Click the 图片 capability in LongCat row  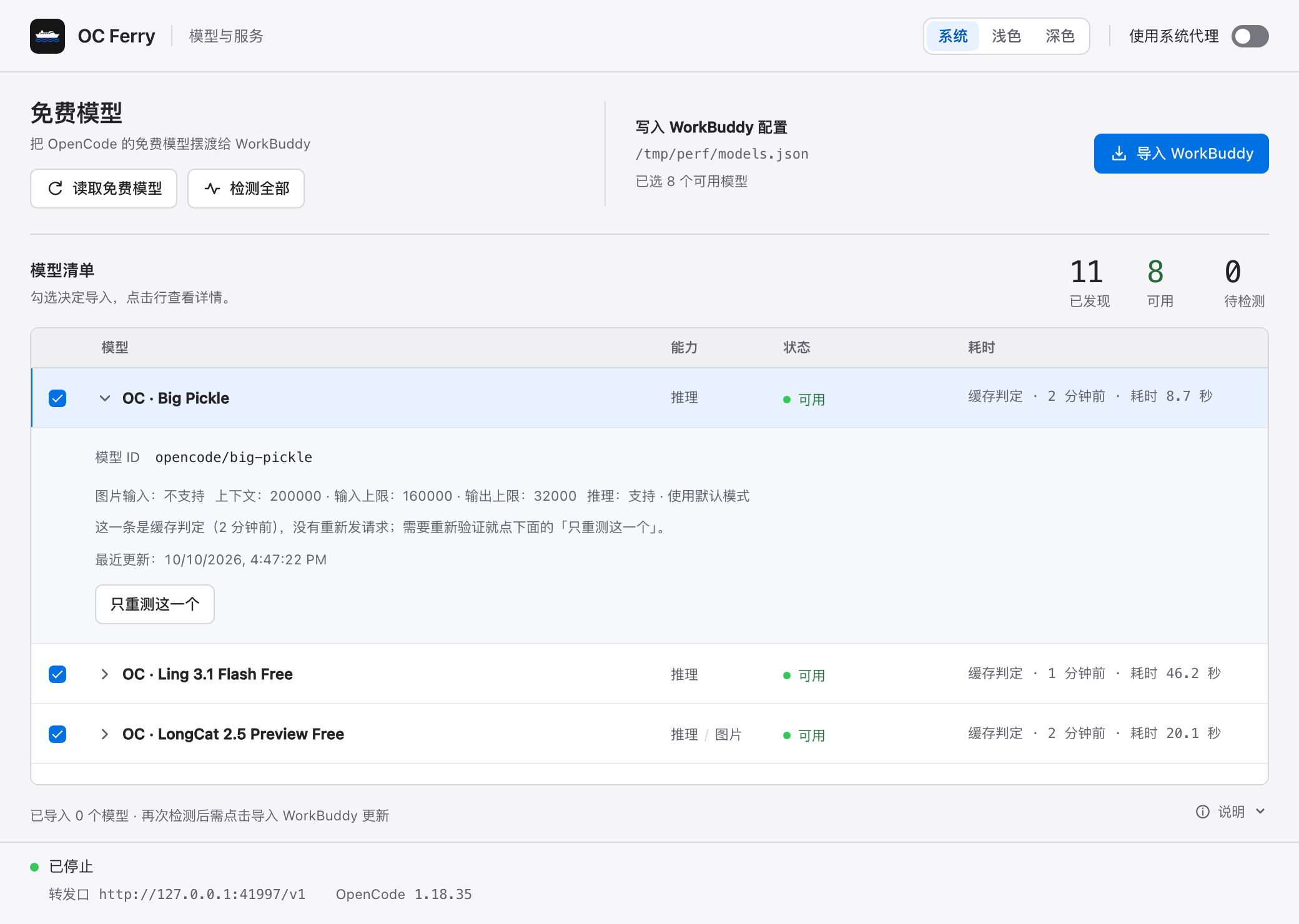pyautogui.click(x=728, y=735)
